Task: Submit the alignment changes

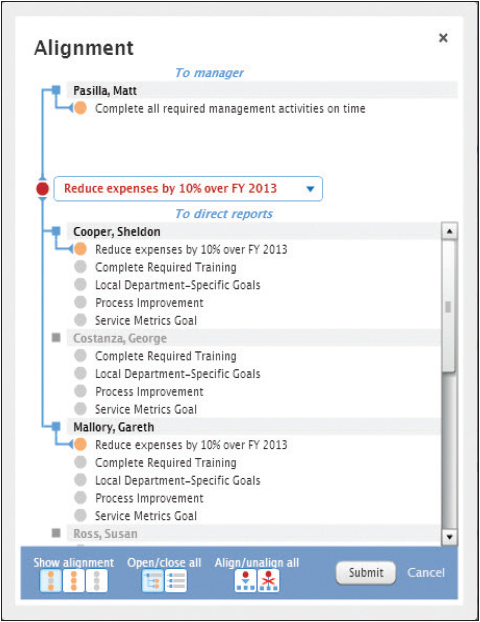Action: (366, 573)
